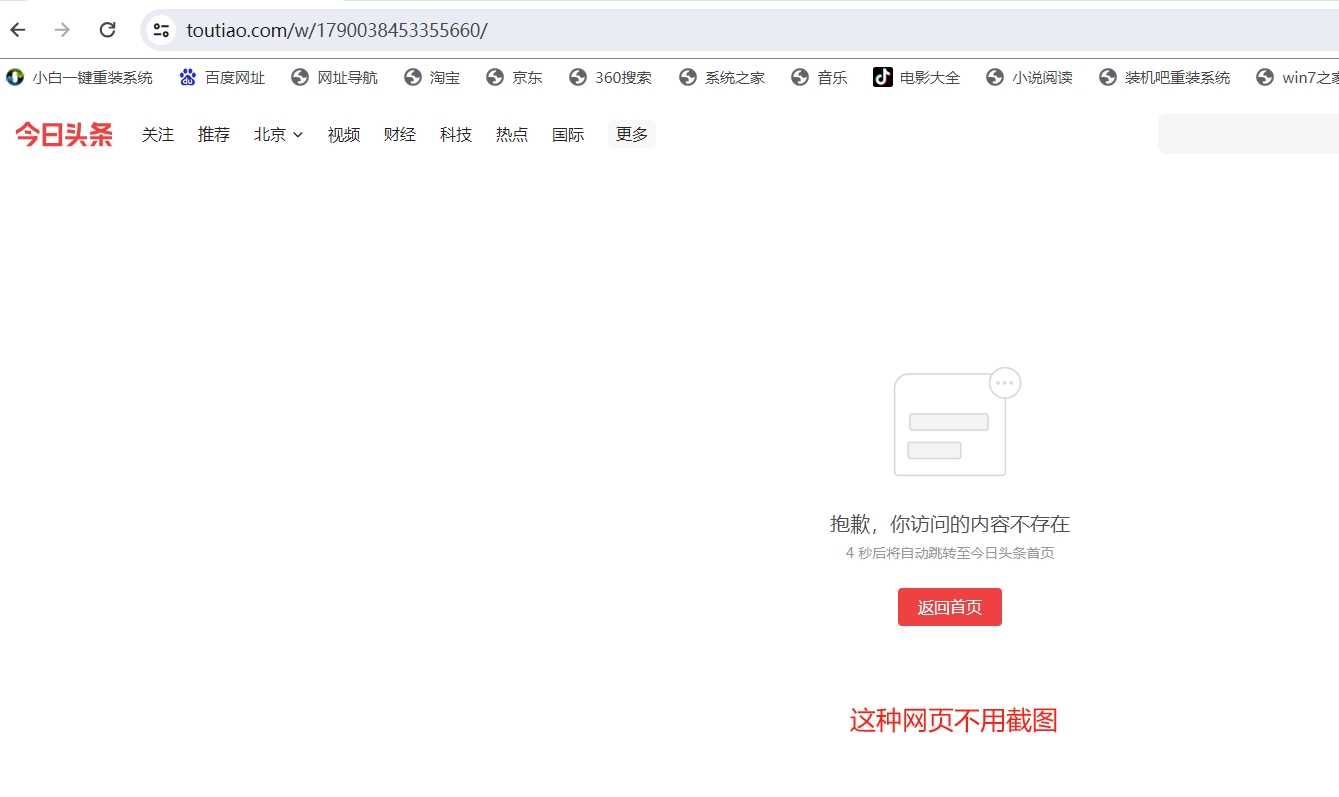The image size is (1339, 797).
Task: Open the 小白一键重装系统 bookmark
Action: coord(80,77)
